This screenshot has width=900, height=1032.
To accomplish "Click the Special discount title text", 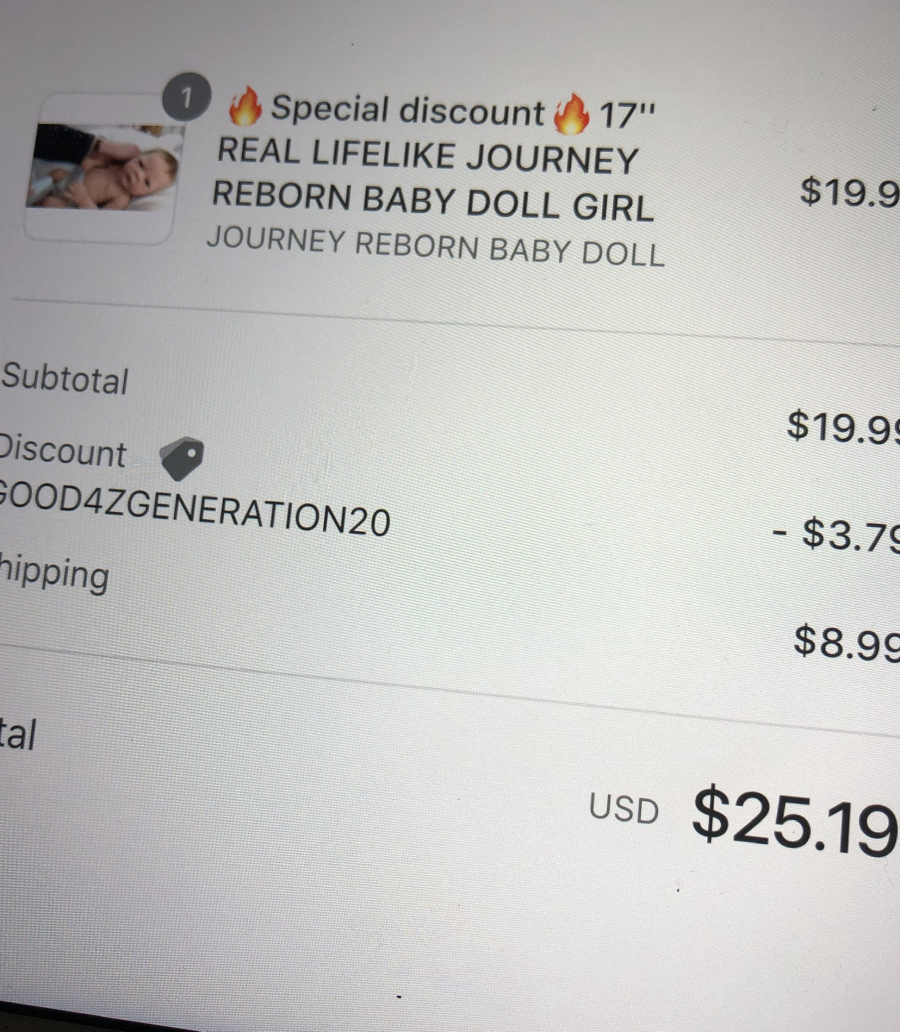I will click(x=408, y=110).
